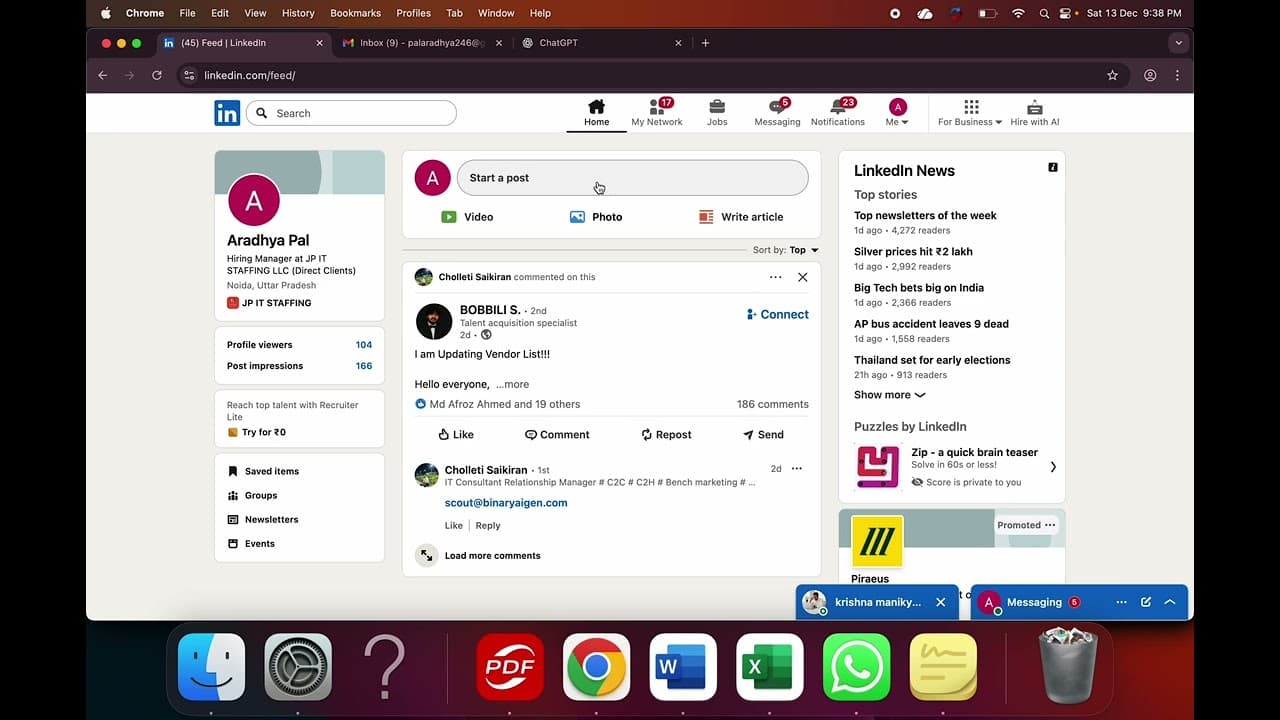Open the LinkedIn logo home link

[x=227, y=113]
